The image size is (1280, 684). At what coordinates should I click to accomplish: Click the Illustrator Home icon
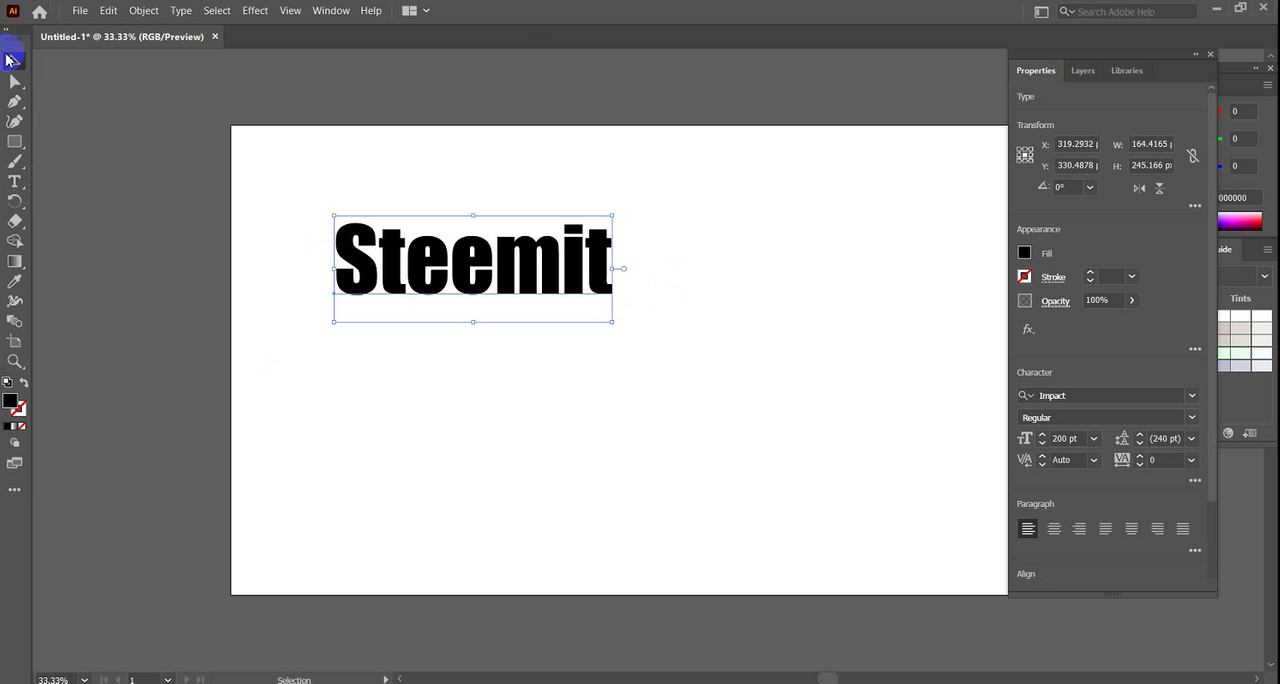pos(39,12)
